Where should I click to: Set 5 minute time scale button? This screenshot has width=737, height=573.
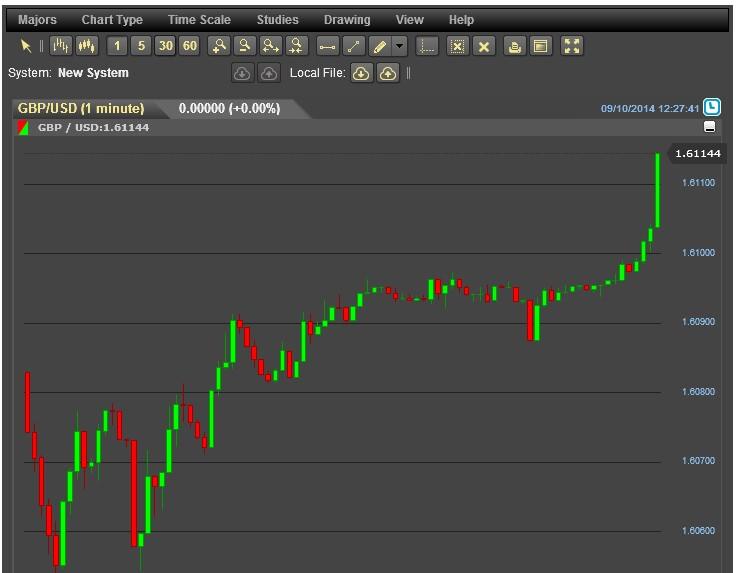tap(141, 46)
